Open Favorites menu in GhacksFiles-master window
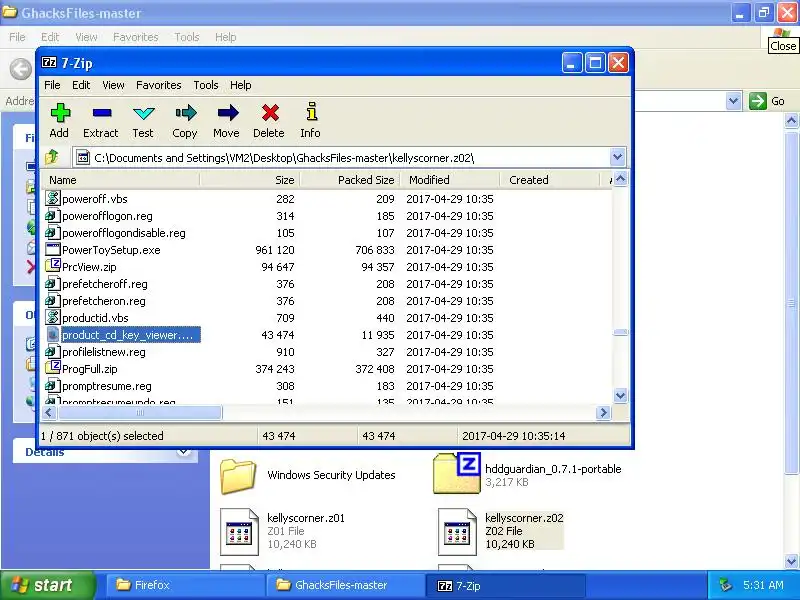This screenshot has height=600, width=800. click(136, 37)
